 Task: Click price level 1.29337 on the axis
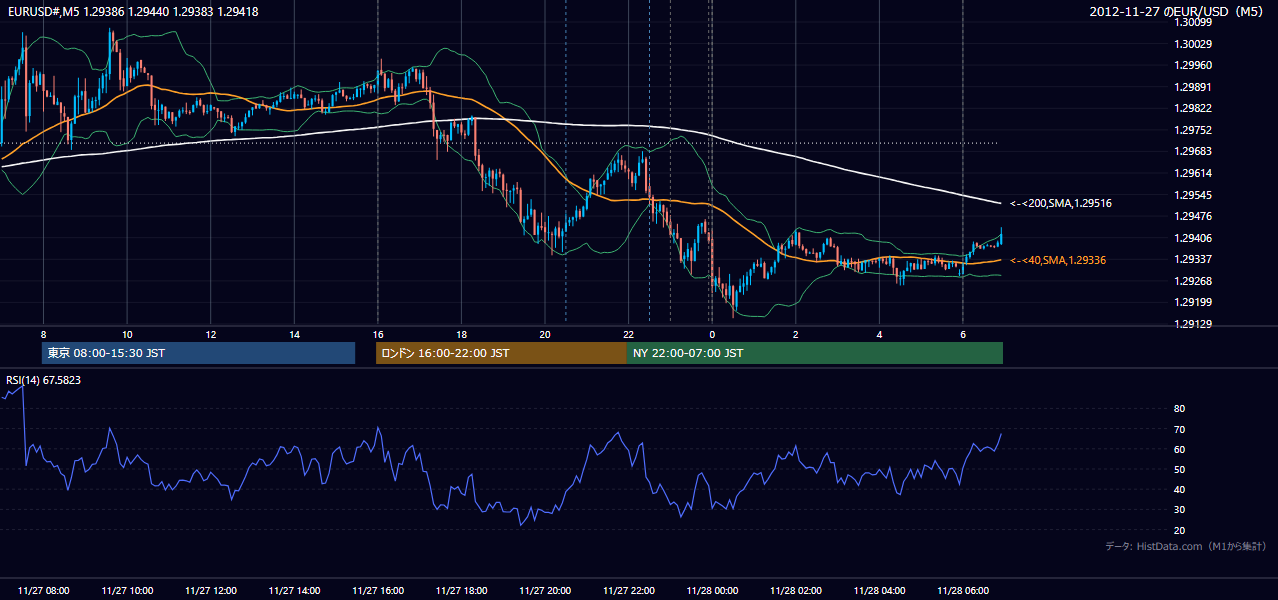pyautogui.click(x=1194, y=259)
